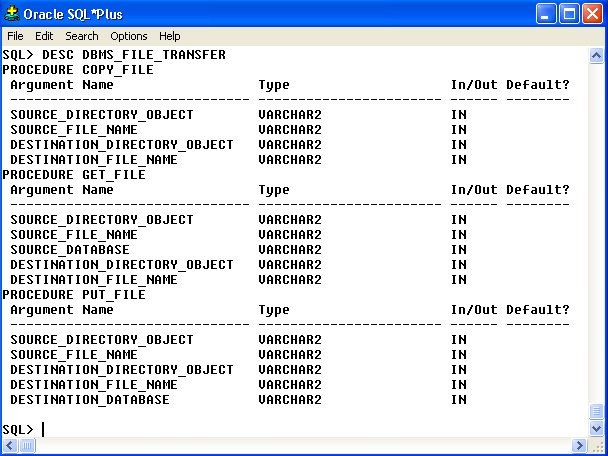Click DESTINATION_FILE_NAME under PUT_FILE

point(94,385)
